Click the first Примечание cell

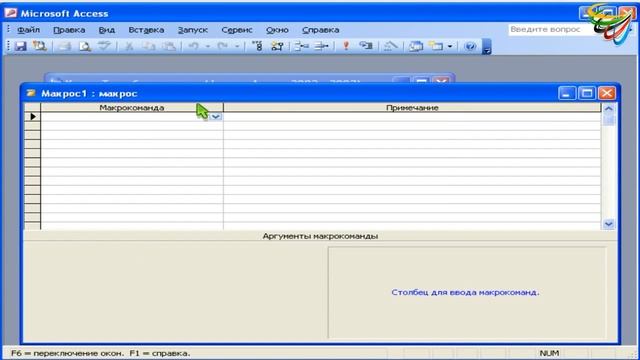click(x=412, y=117)
